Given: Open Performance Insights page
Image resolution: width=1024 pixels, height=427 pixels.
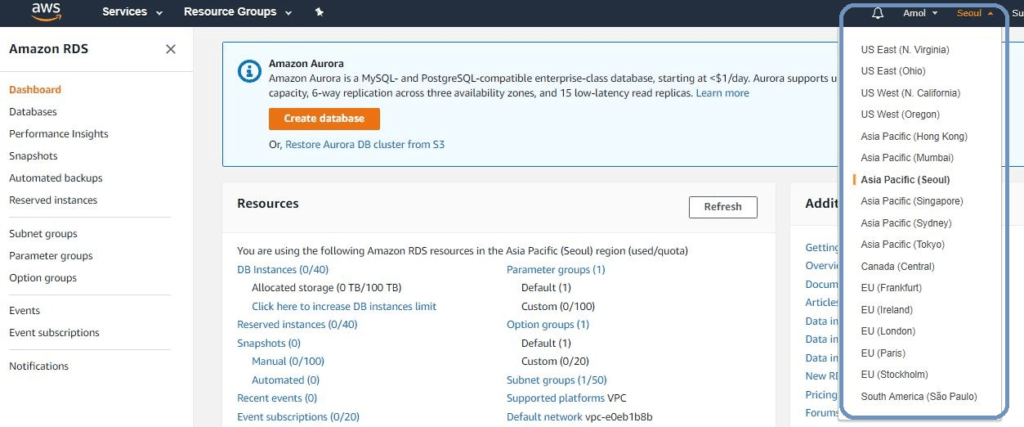Looking at the screenshot, I should 59,134.
